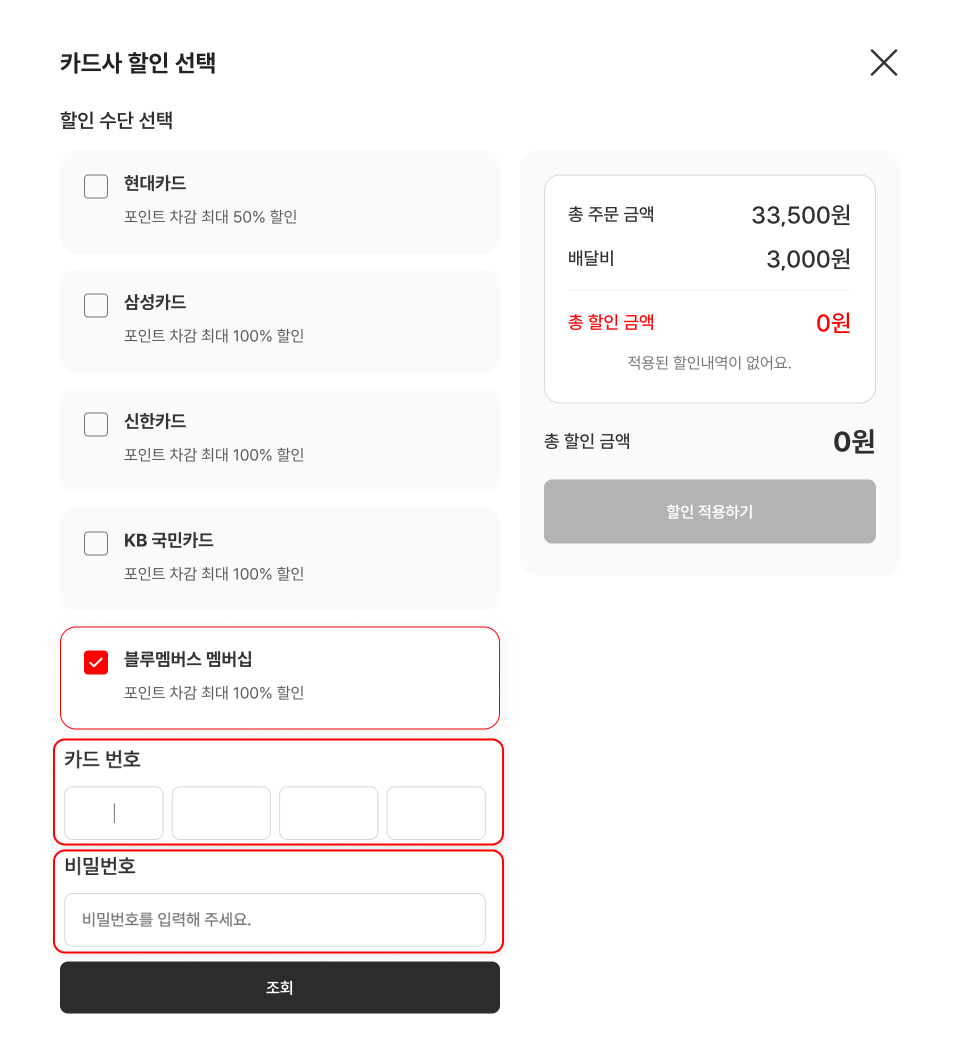Select the fourth card number field
Image resolution: width=960 pixels, height=1061 pixels.
[436, 813]
